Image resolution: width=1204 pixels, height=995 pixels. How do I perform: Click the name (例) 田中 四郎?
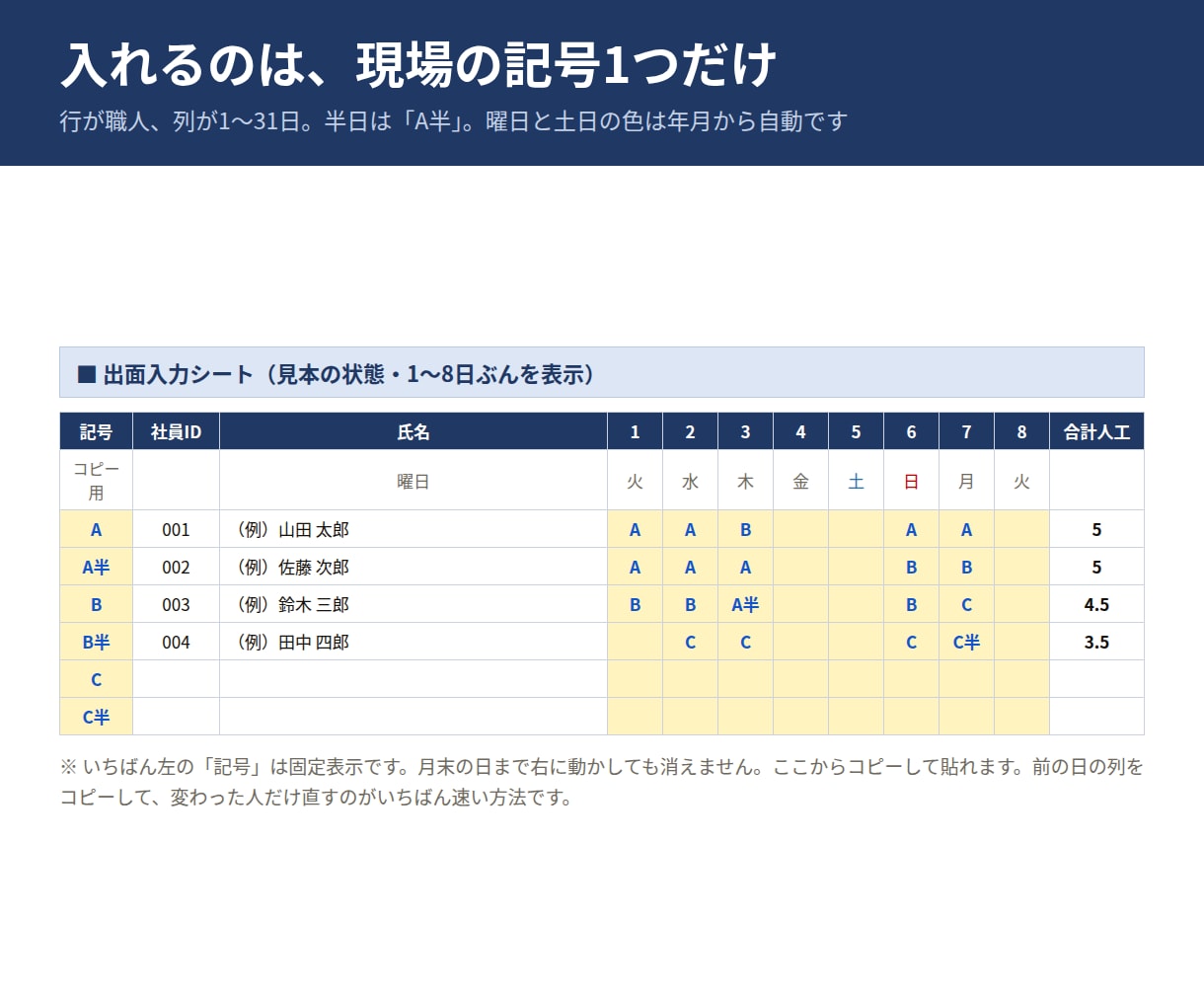292,642
